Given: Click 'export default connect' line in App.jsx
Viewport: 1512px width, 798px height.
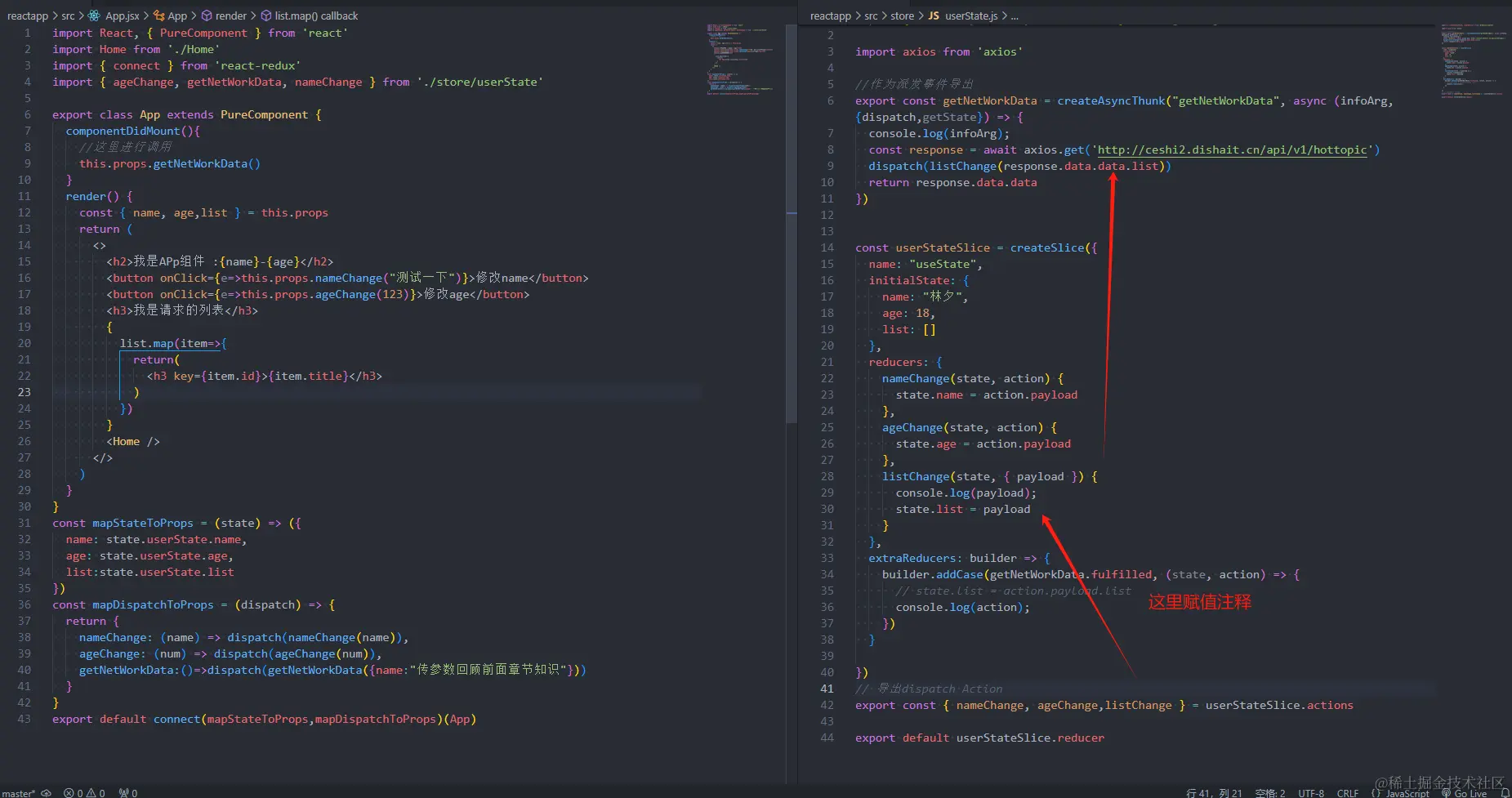Looking at the screenshot, I should tap(264, 719).
